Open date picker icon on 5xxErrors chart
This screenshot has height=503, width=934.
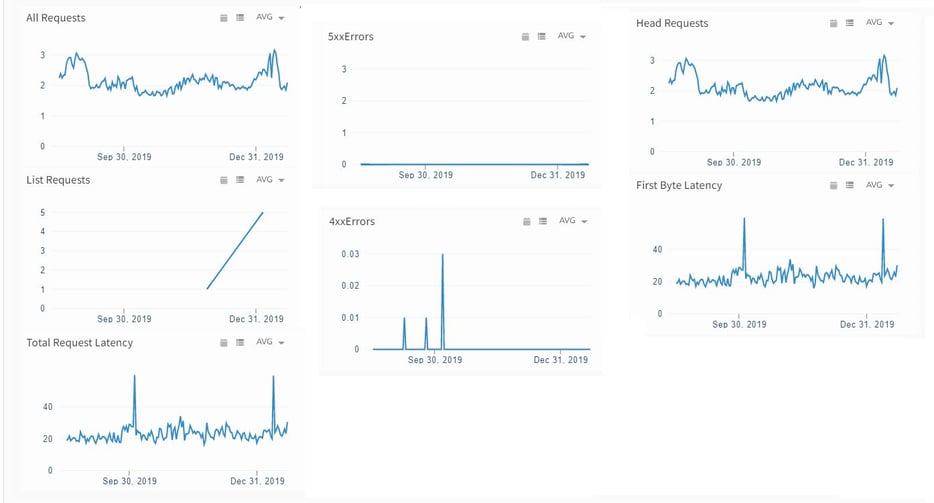[x=525, y=37]
